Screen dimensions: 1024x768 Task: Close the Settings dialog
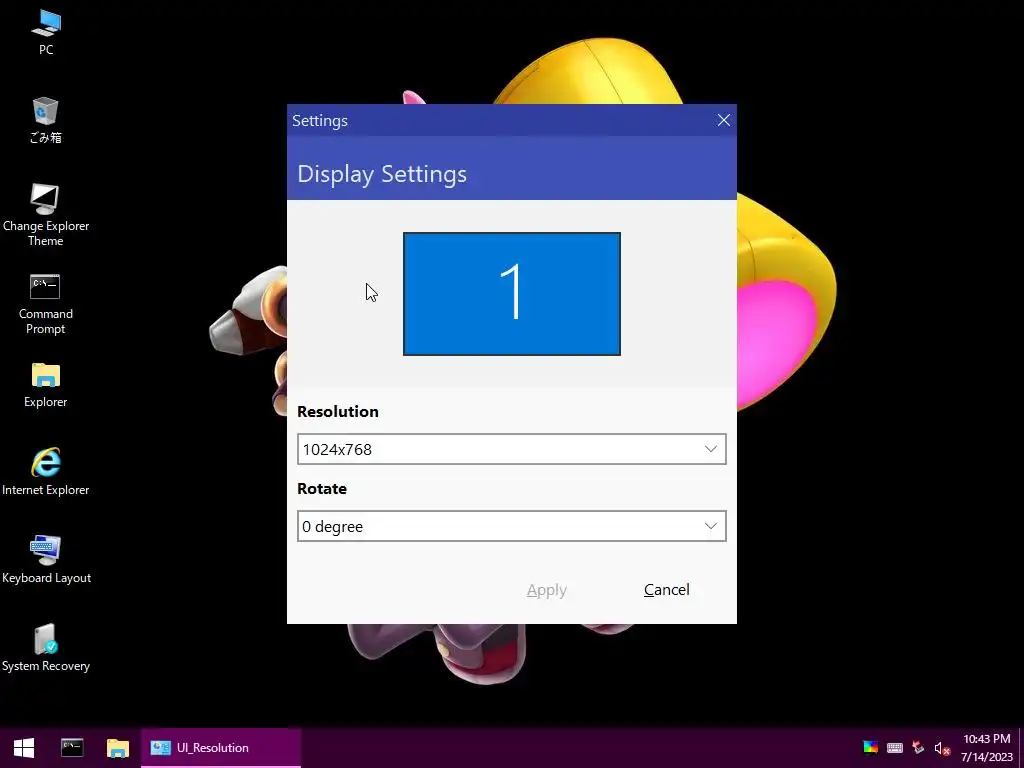(x=724, y=120)
